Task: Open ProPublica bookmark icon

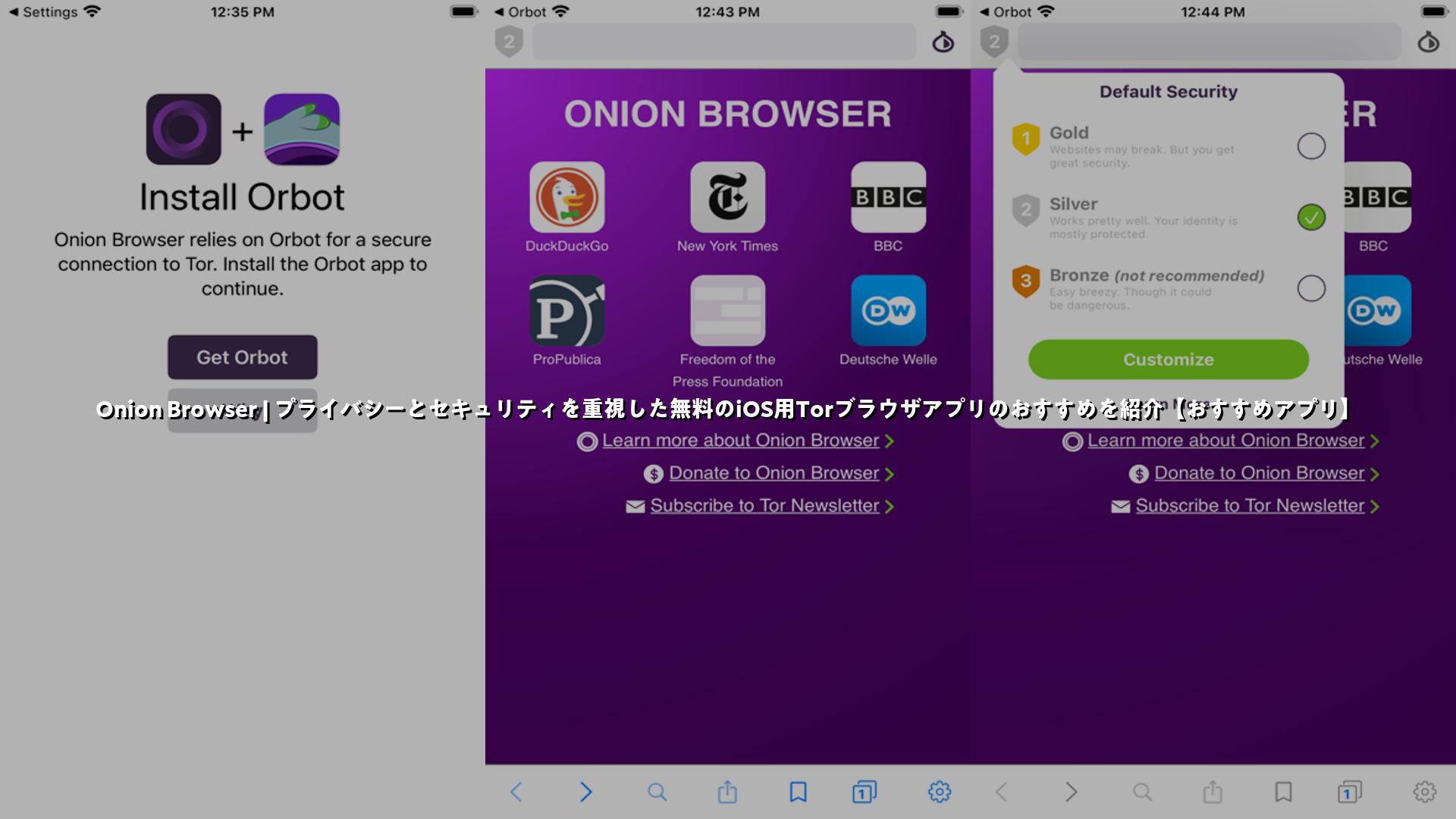Action: (566, 310)
